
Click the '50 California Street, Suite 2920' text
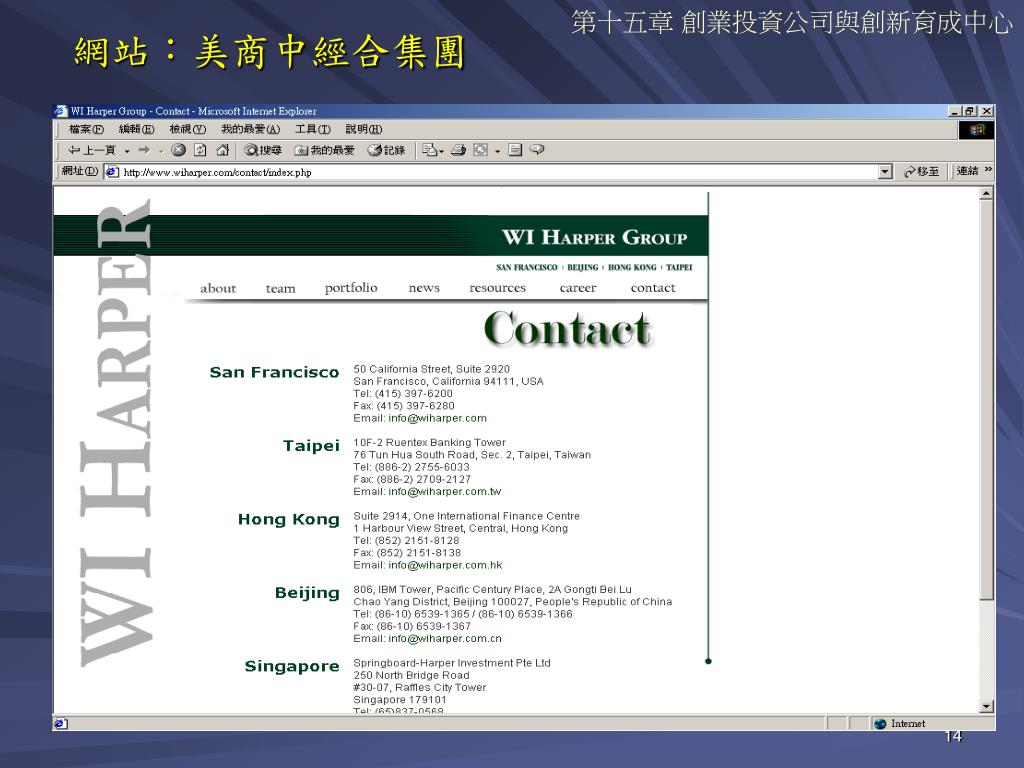pyautogui.click(x=432, y=369)
